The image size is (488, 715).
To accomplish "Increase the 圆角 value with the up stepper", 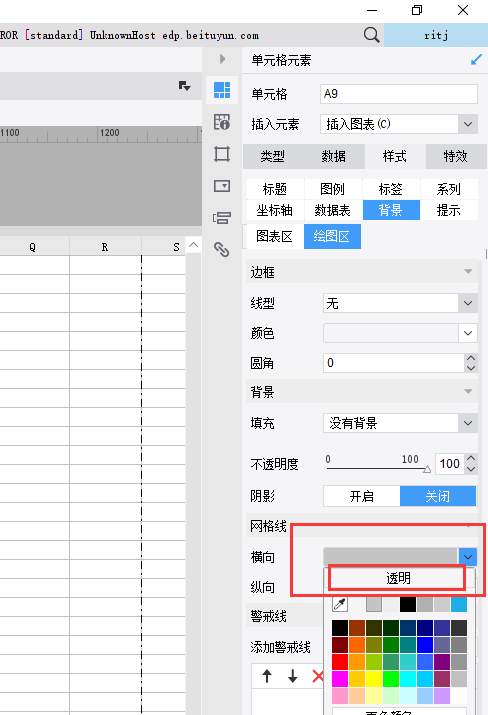I will (471, 358).
